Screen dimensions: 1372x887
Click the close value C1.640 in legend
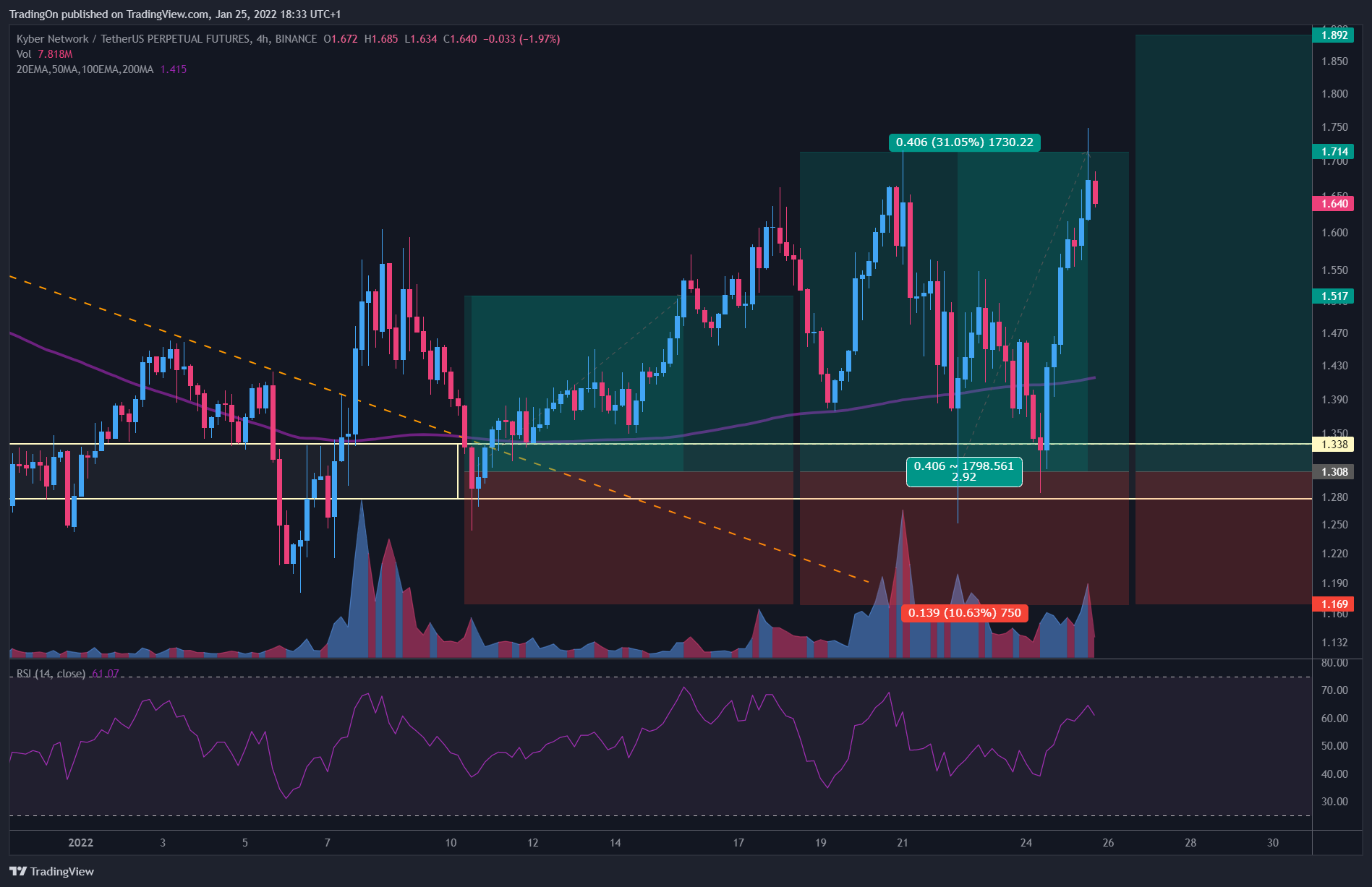pos(460,39)
